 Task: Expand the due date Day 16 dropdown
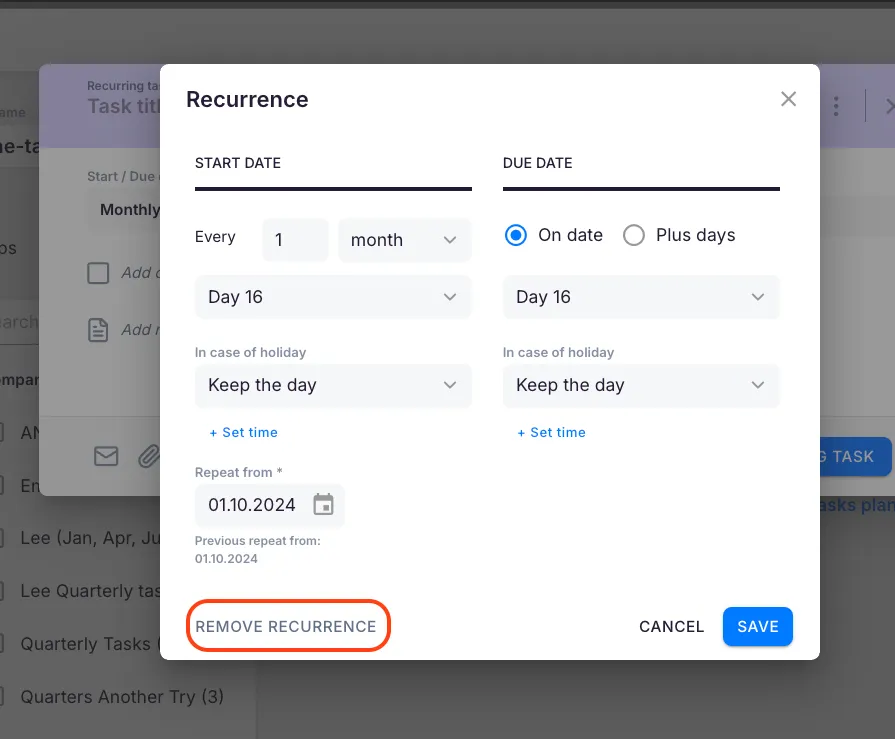pos(641,297)
